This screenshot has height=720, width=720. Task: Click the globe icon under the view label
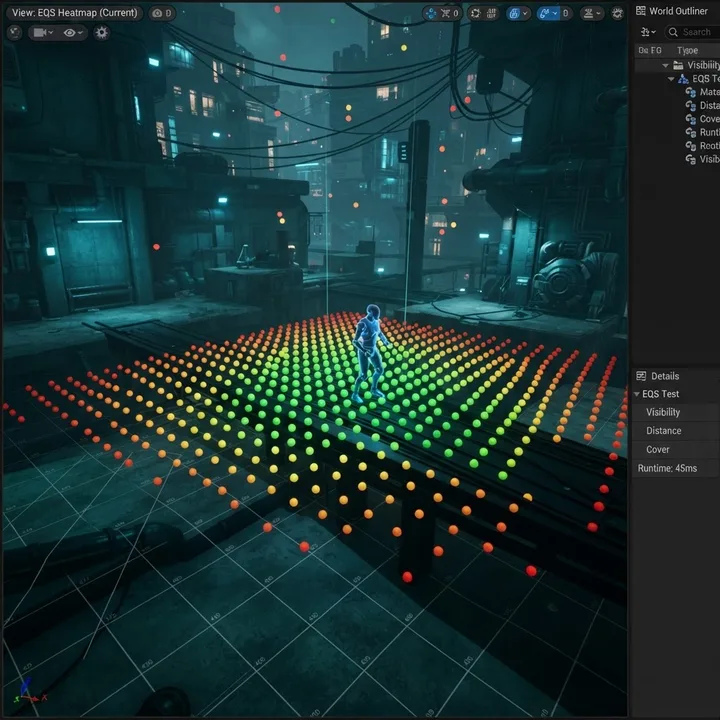pos(15,33)
